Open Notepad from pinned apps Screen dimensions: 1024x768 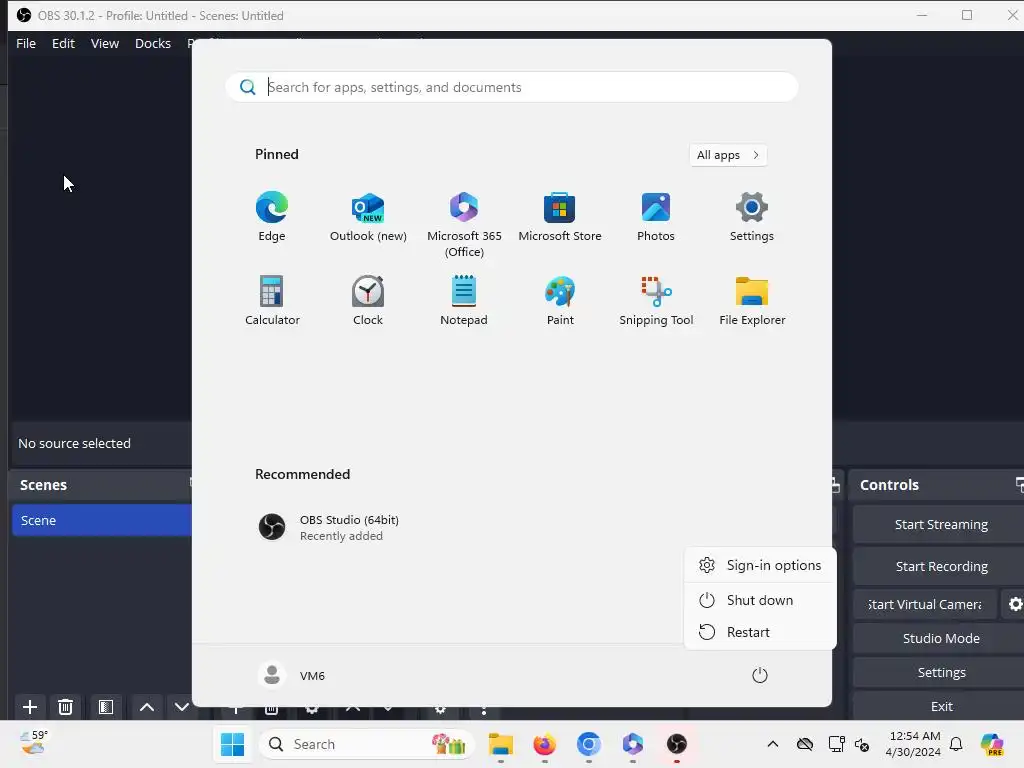point(464,300)
